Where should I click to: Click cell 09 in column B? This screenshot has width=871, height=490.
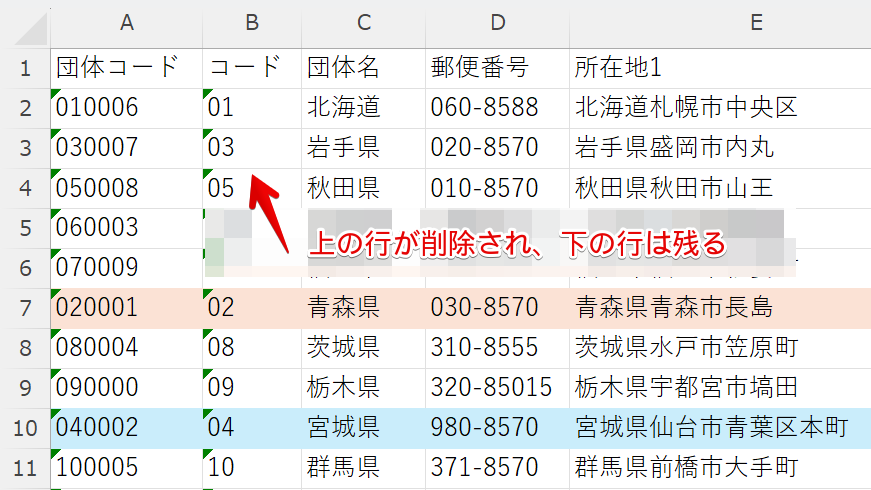(x=252, y=389)
